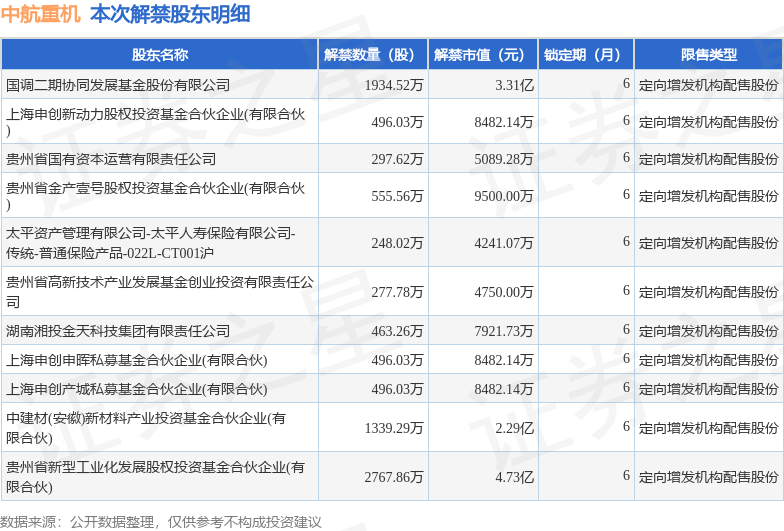Click lock period 6 in 太平资产管理 row

click(x=626, y=242)
